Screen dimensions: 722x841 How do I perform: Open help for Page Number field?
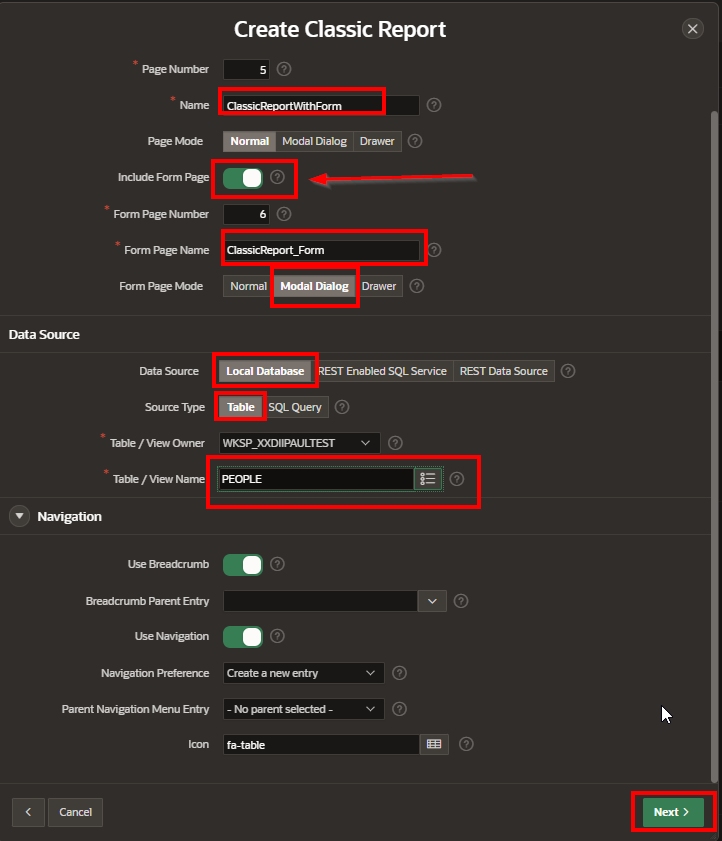coord(284,69)
